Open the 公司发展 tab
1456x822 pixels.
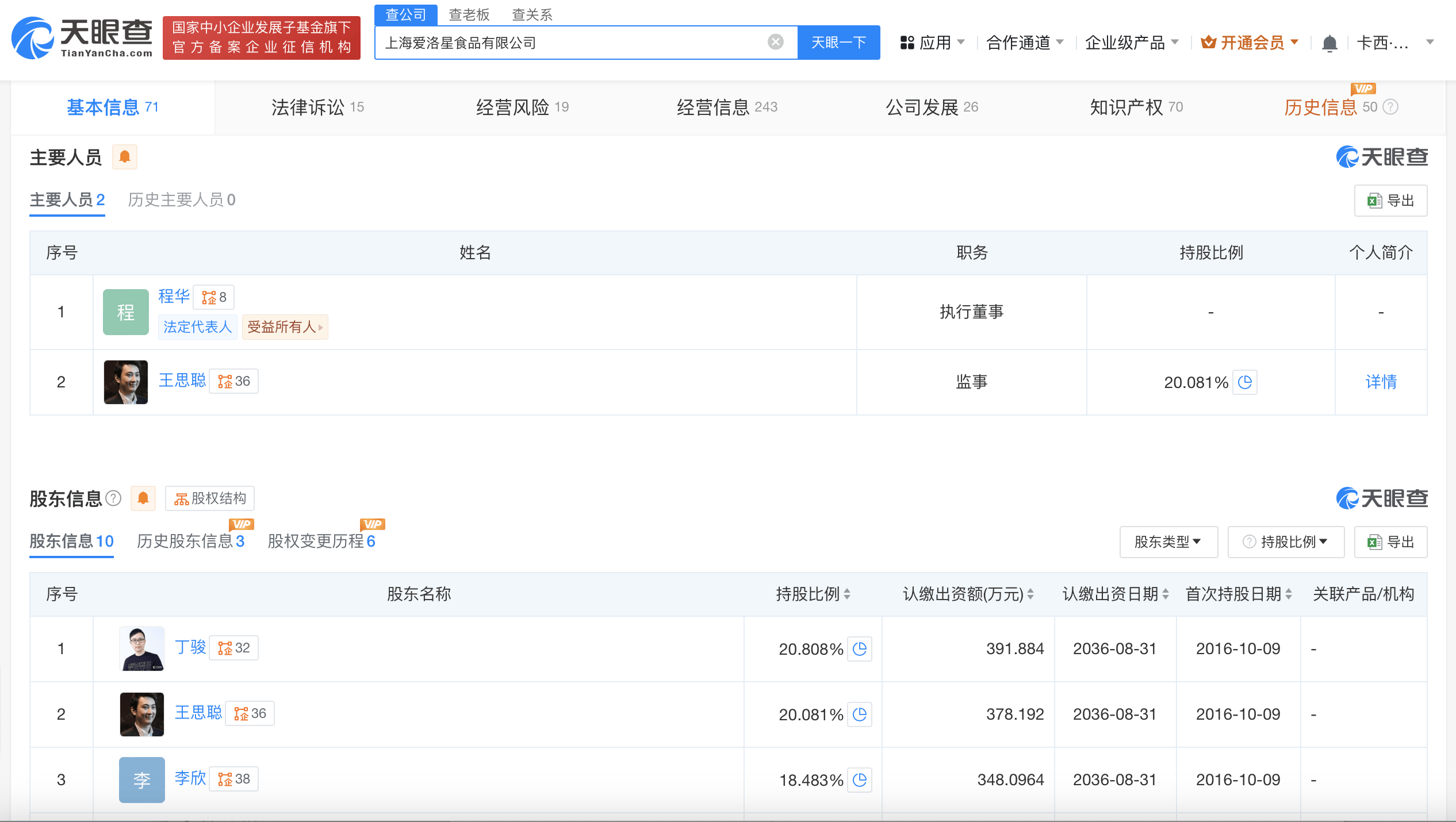(x=932, y=107)
